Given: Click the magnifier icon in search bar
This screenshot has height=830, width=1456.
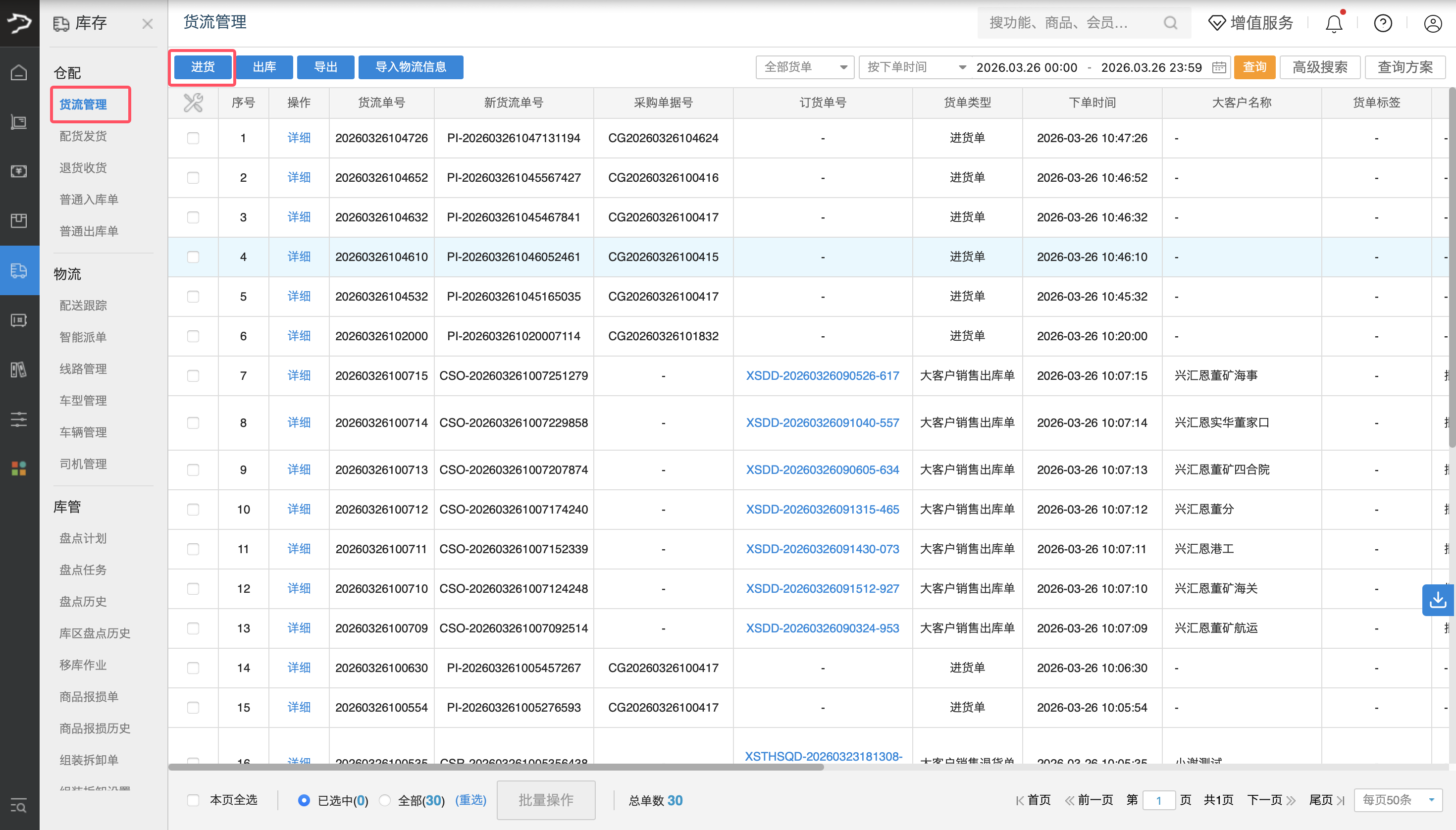Looking at the screenshot, I should tap(1170, 23).
